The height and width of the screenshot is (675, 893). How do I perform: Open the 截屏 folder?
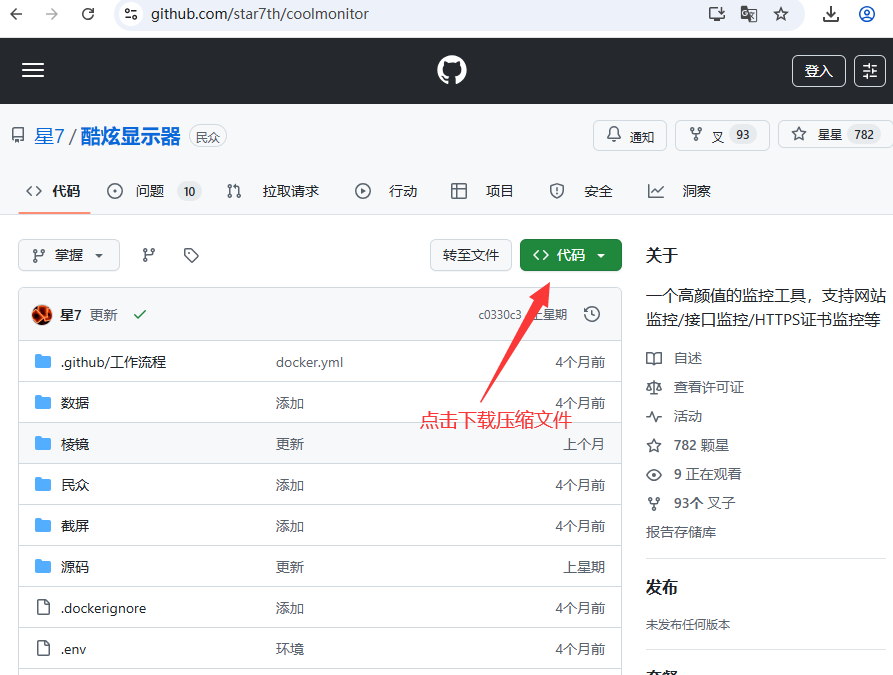(75, 526)
